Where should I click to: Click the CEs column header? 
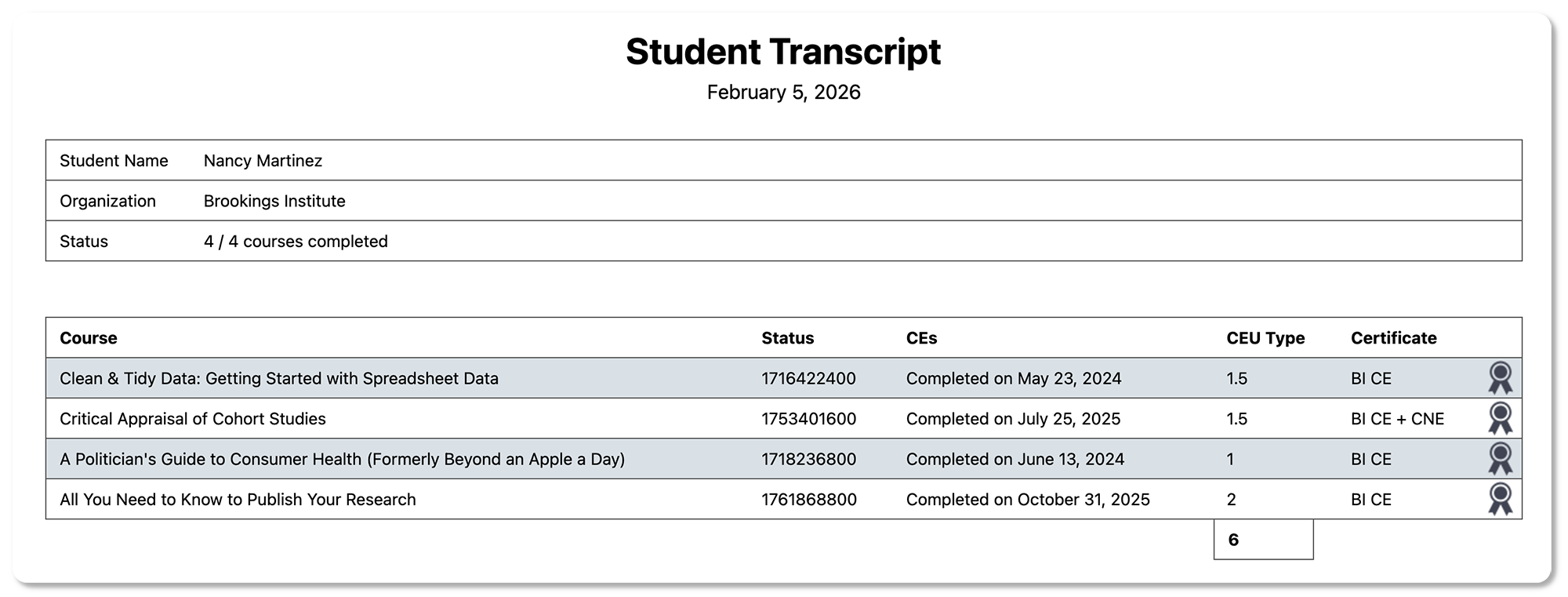pyautogui.click(x=921, y=338)
